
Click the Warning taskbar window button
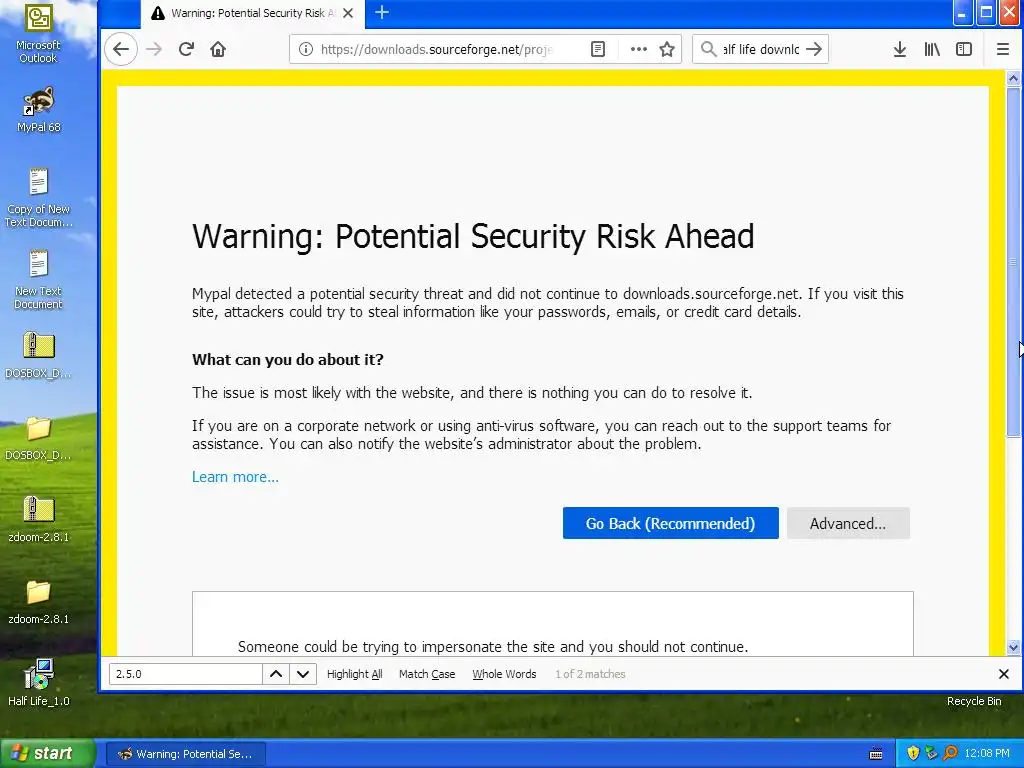click(x=185, y=754)
